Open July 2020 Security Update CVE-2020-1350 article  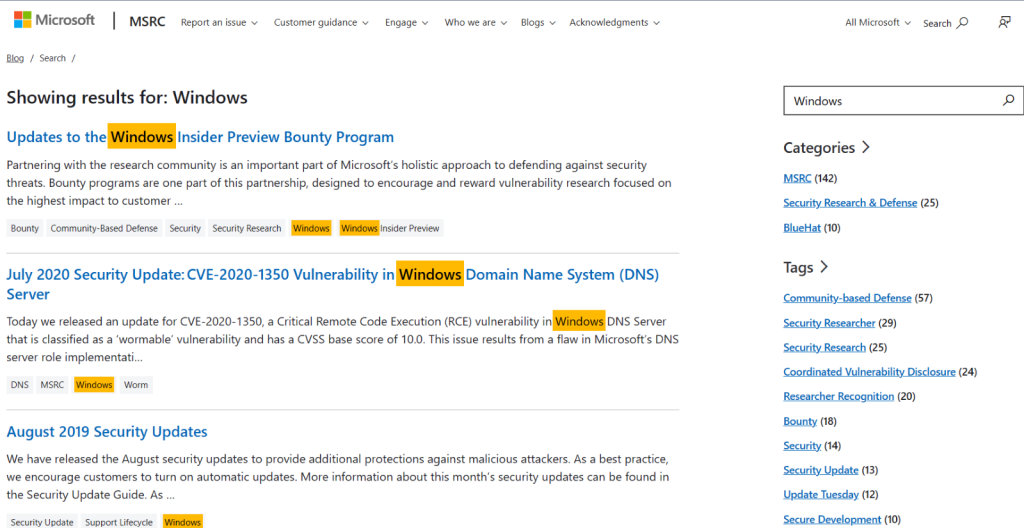point(332,284)
